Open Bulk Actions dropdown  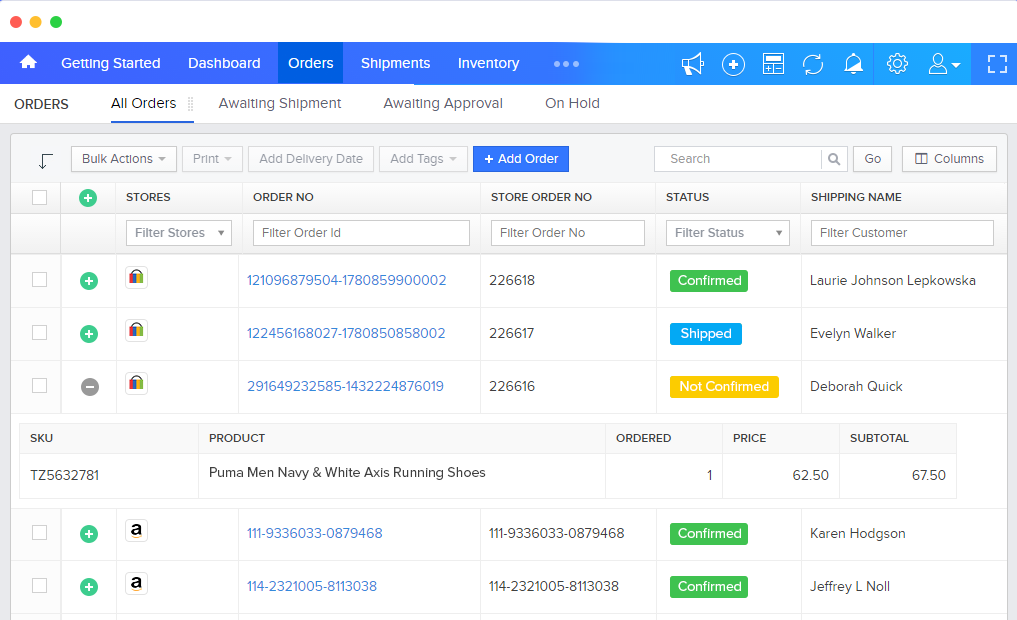[124, 159]
